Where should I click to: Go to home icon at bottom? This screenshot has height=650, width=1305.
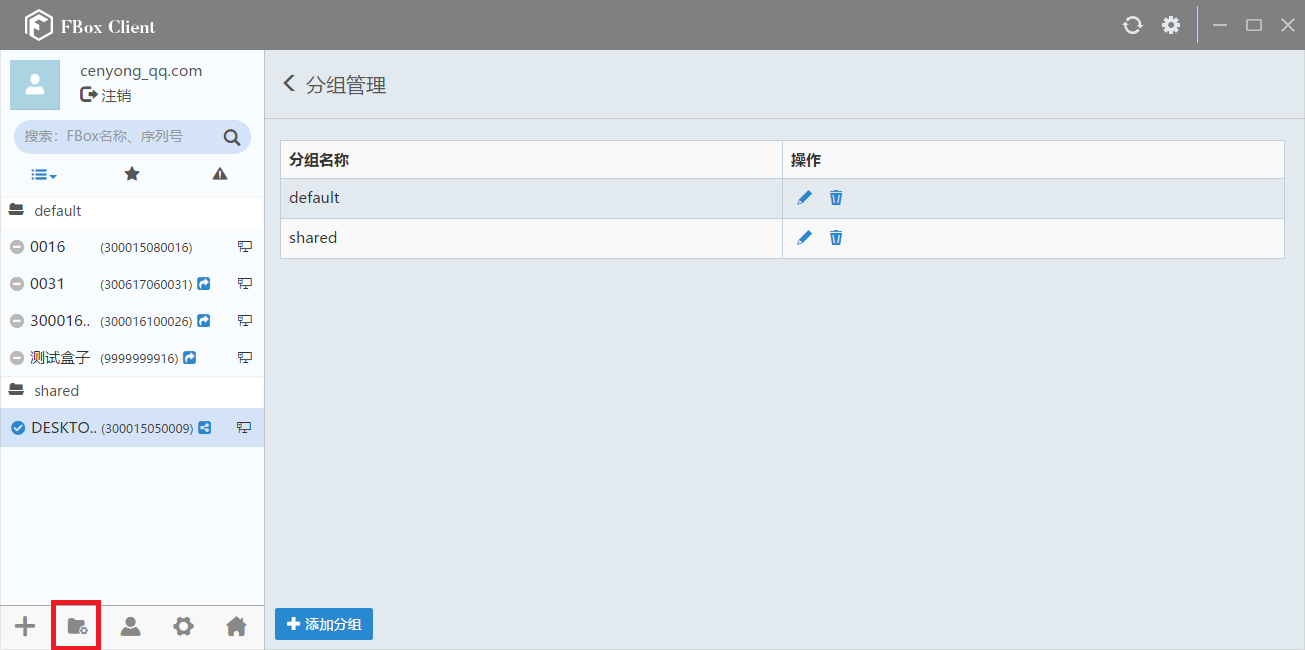pyautogui.click(x=236, y=626)
